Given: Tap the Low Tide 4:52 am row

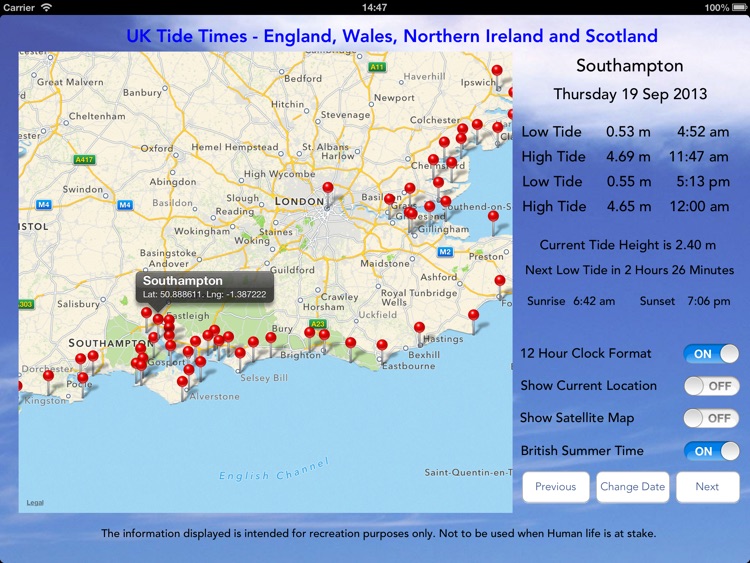Looking at the screenshot, I should [626, 132].
